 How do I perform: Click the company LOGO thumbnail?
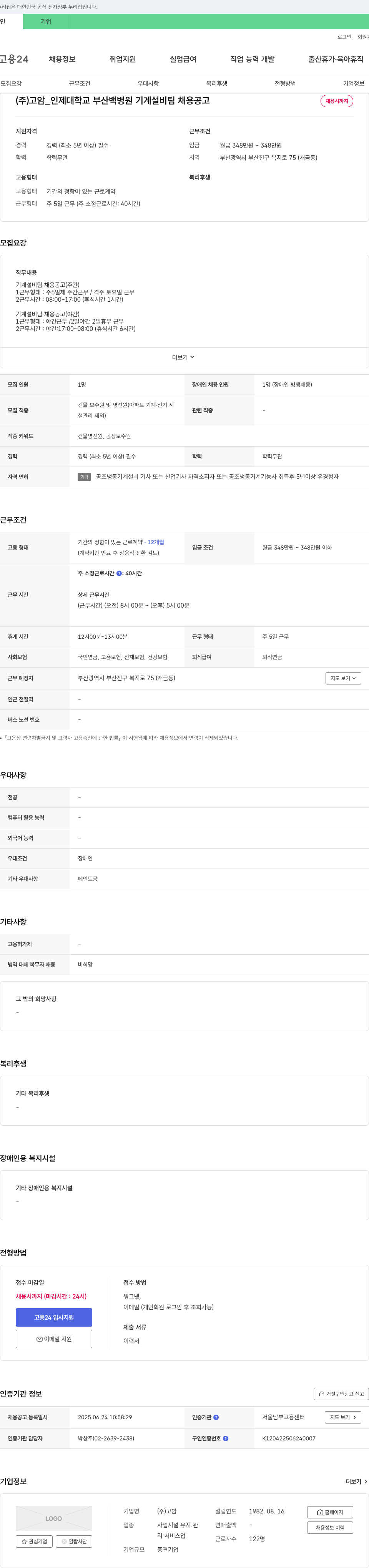tap(54, 1518)
